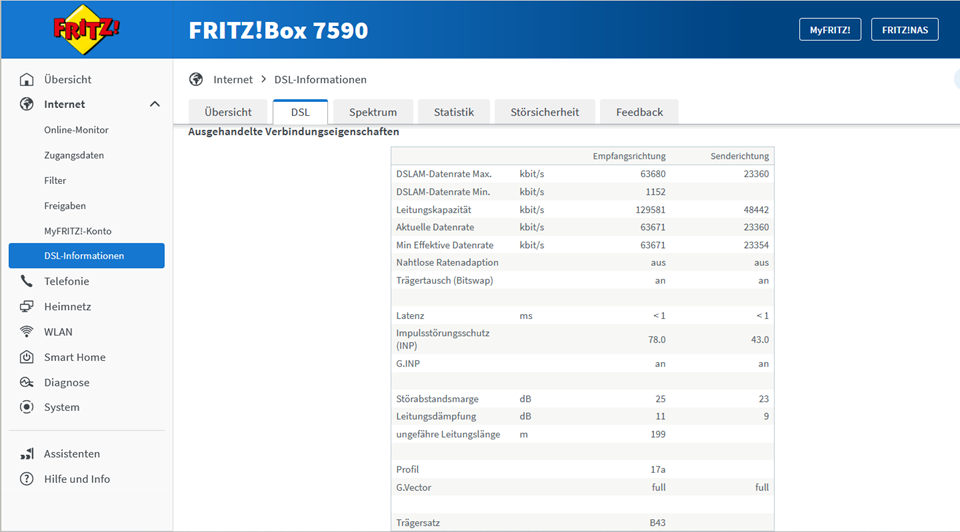Click the FRITZ!NAS button
Viewport: 960px width, 532px height.
[905, 29]
